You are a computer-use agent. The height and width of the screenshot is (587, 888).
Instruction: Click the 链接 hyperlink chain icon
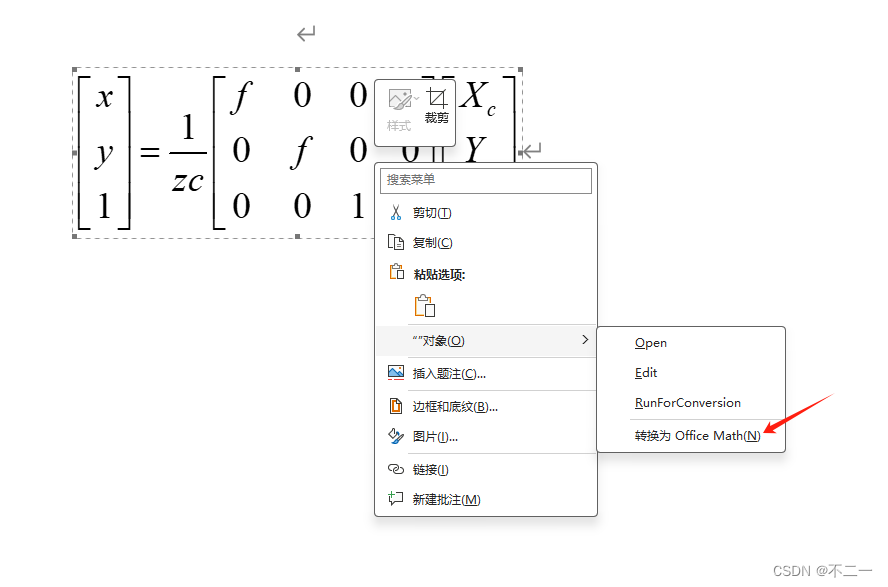point(394,467)
